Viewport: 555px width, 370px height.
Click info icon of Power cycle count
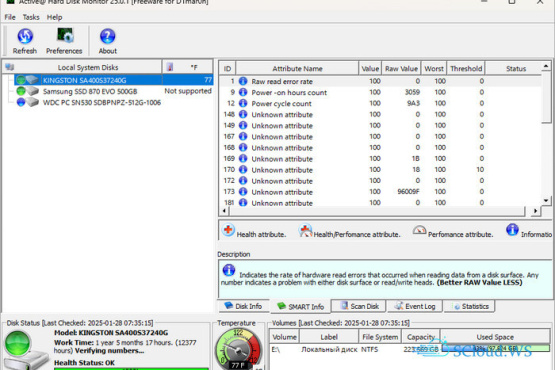pyautogui.click(x=243, y=103)
